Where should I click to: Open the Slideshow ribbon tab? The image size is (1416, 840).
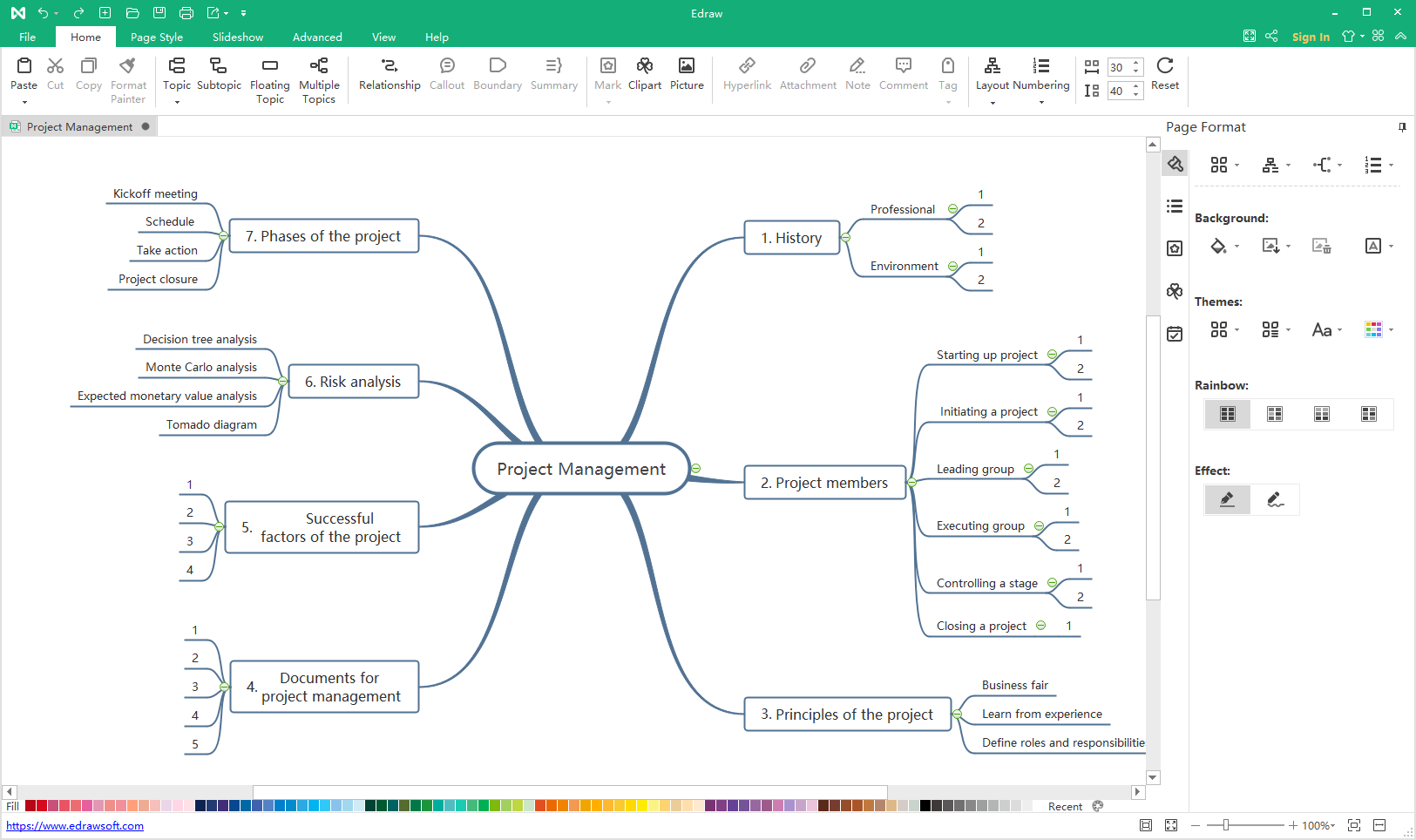(x=238, y=37)
